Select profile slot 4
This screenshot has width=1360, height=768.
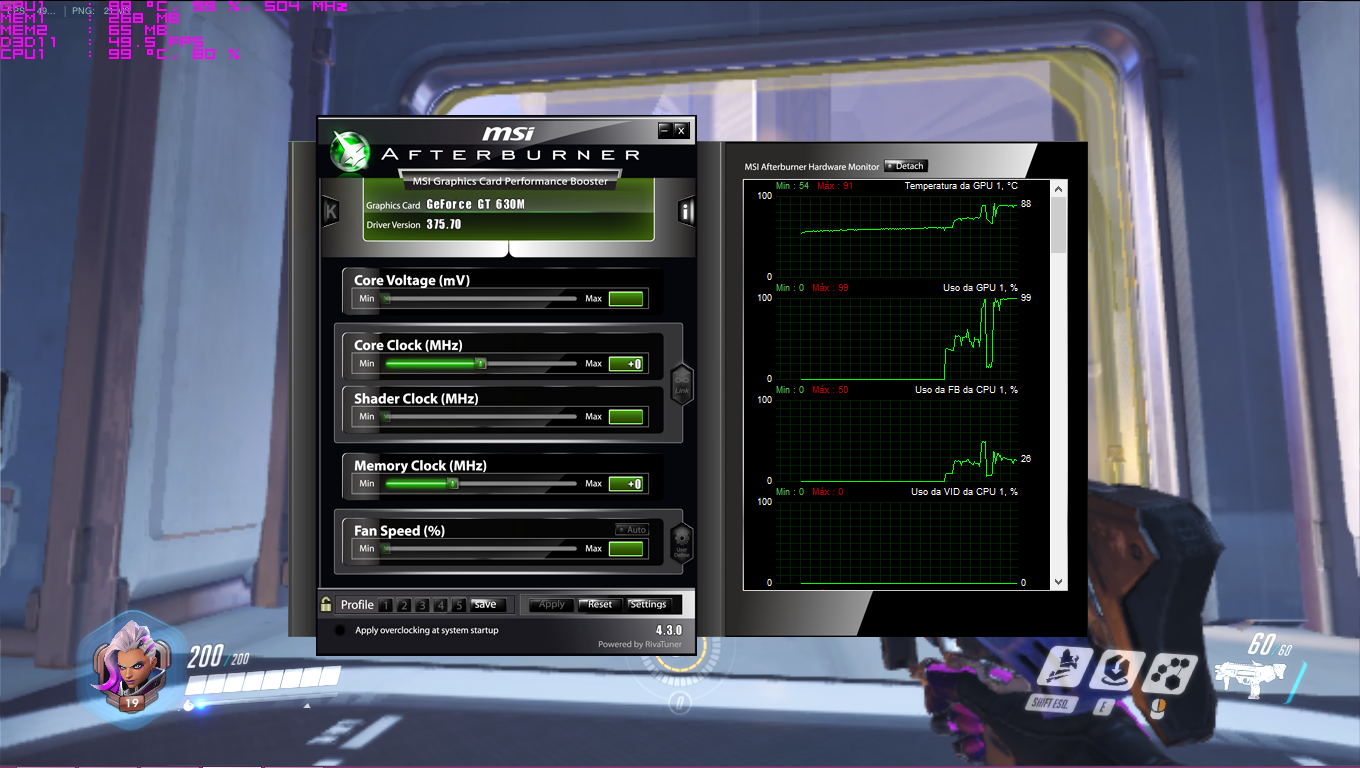(440, 605)
